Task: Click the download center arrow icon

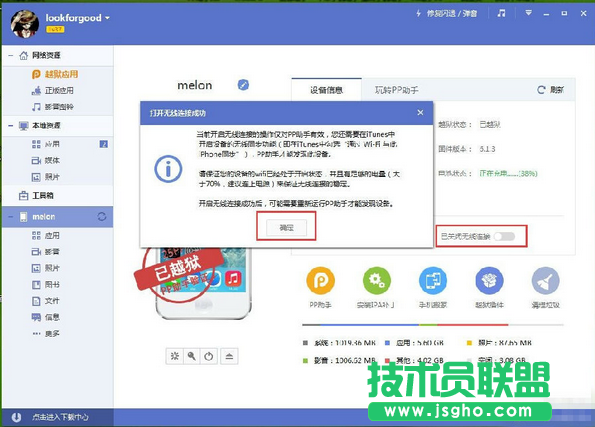Action: pyautogui.click(x=16, y=417)
